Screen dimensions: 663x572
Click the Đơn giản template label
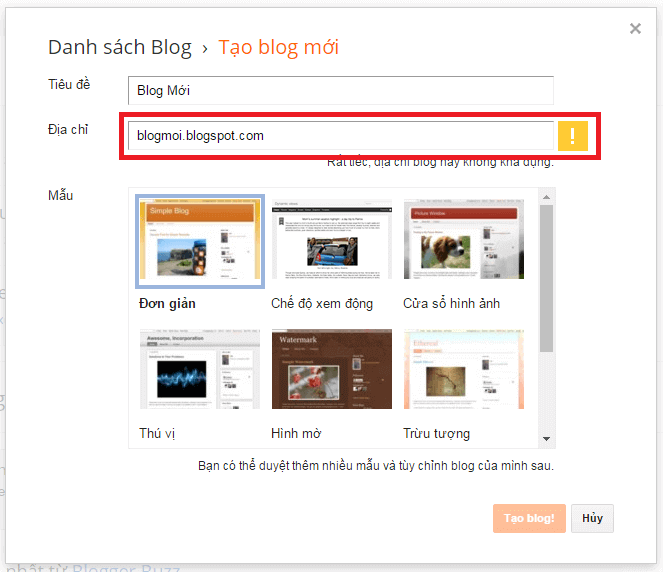point(167,304)
